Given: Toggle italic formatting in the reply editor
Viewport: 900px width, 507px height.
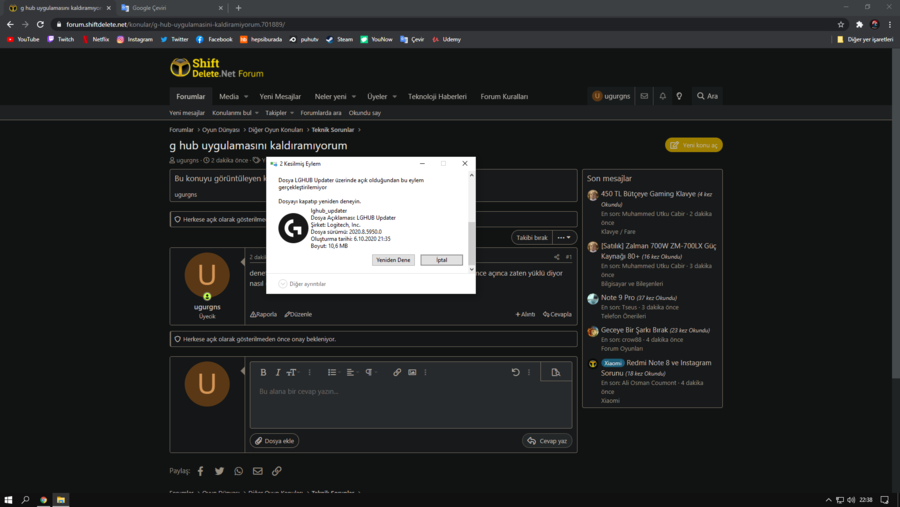Looking at the screenshot, I should pos(278,372).
